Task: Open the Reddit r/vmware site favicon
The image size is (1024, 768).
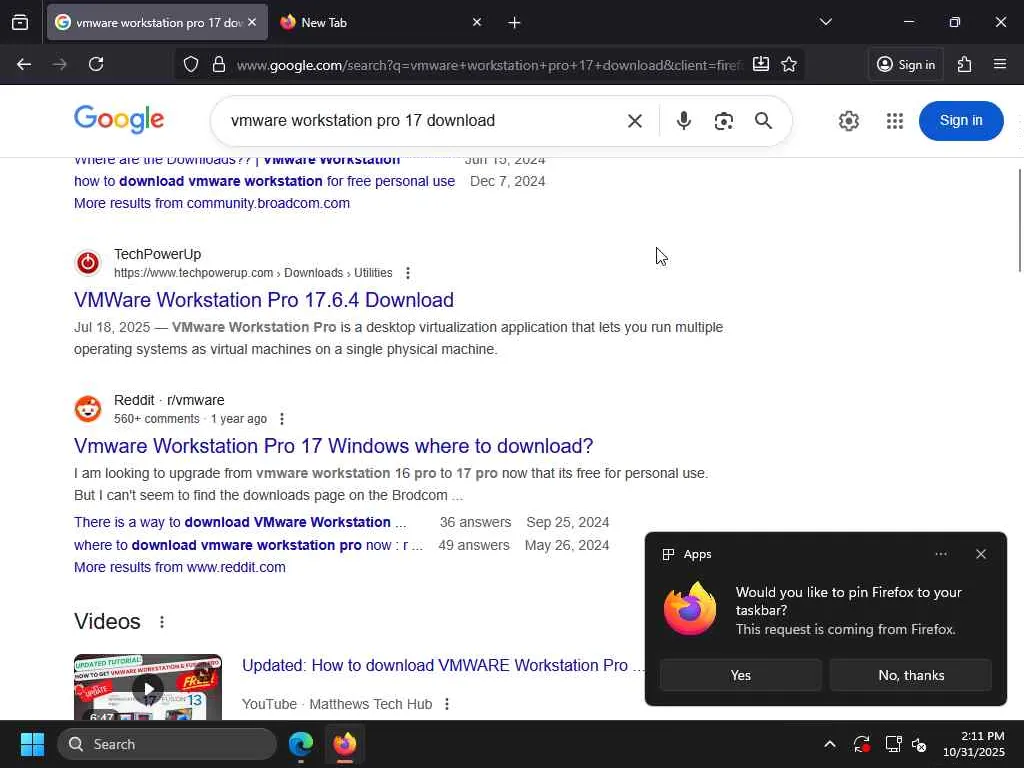Action: (x=88, y=409)
